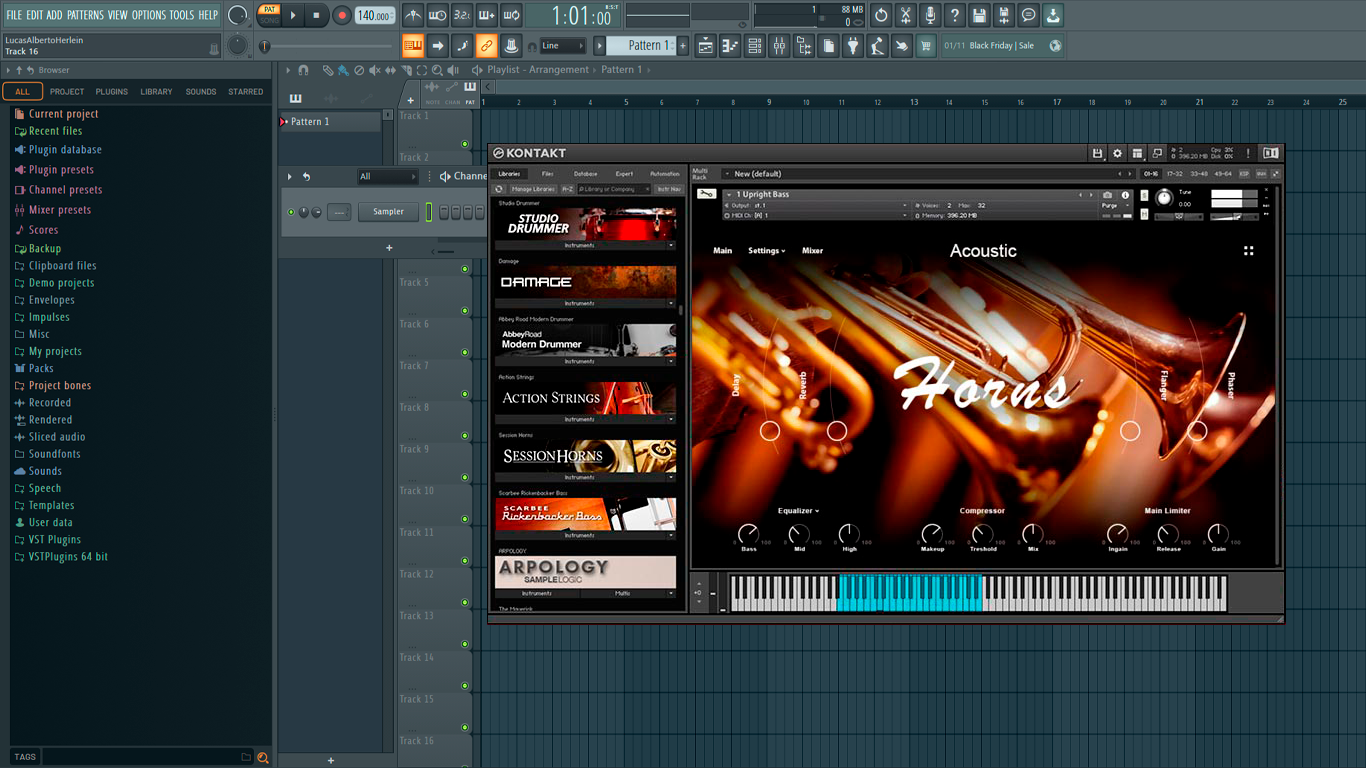
Task: Click the Play button in transport
Action: [x=293, y=15]
